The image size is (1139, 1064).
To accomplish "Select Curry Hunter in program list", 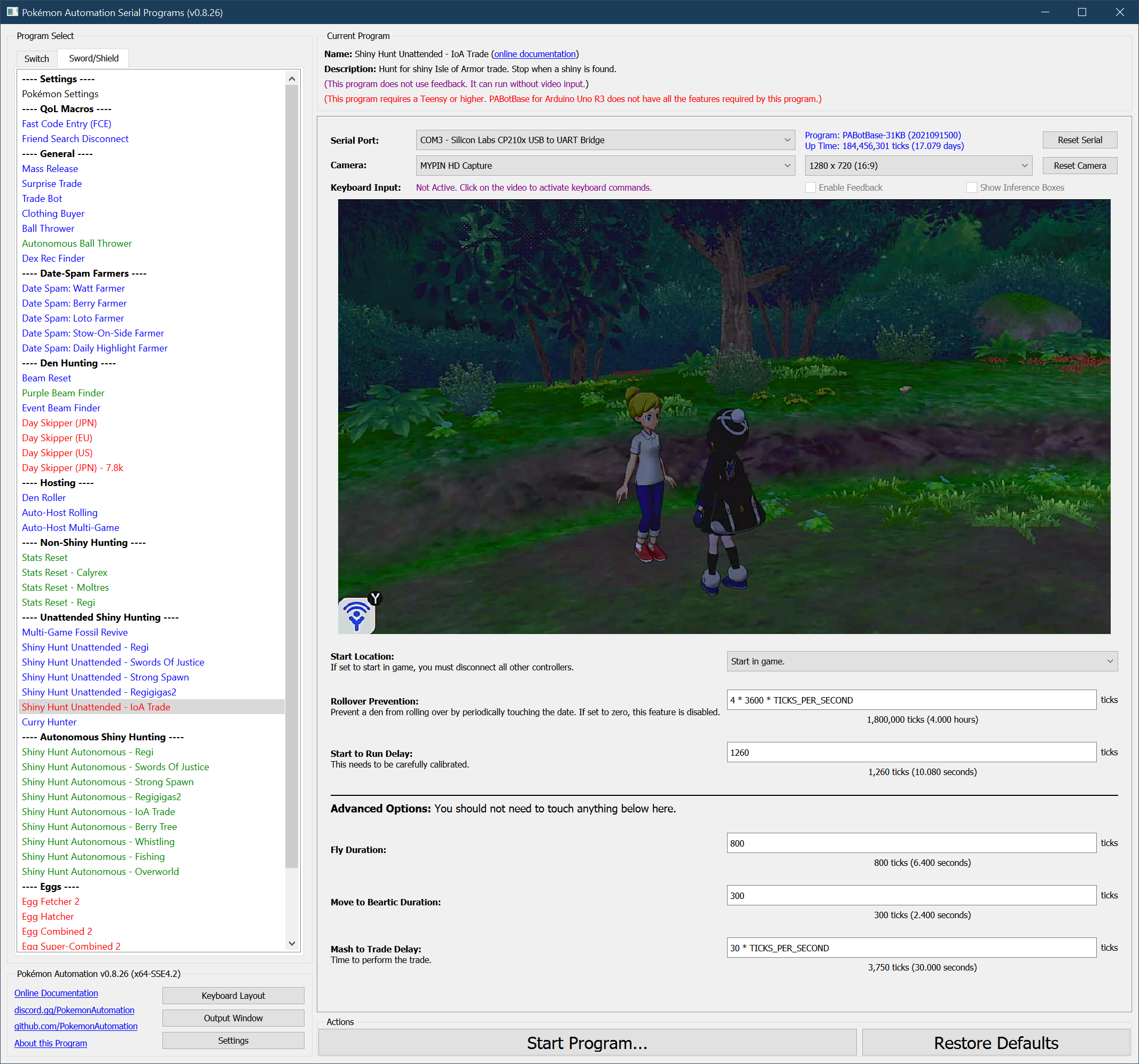I will point(49,722).
